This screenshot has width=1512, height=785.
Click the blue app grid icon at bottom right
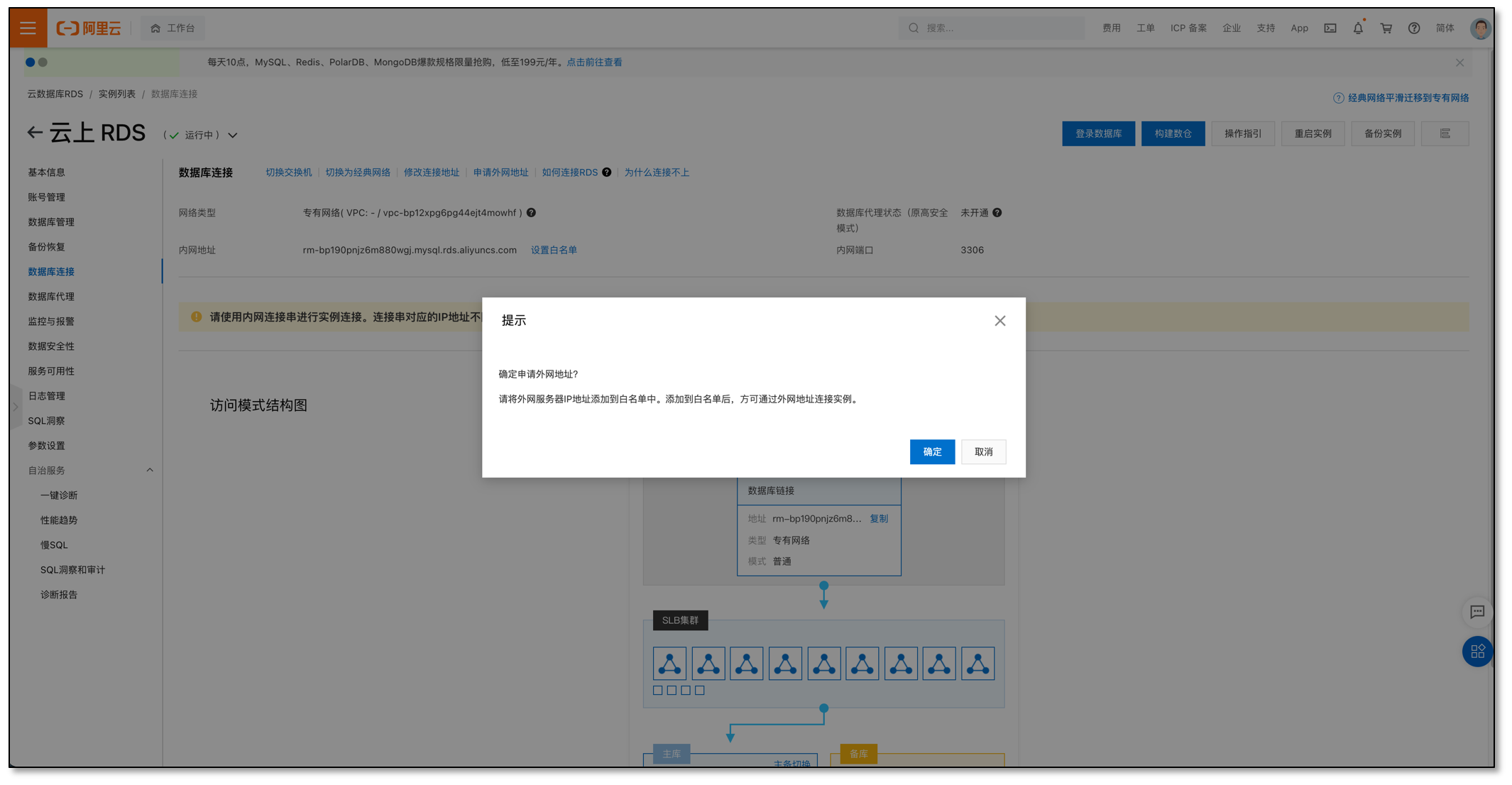(1477, 652)
